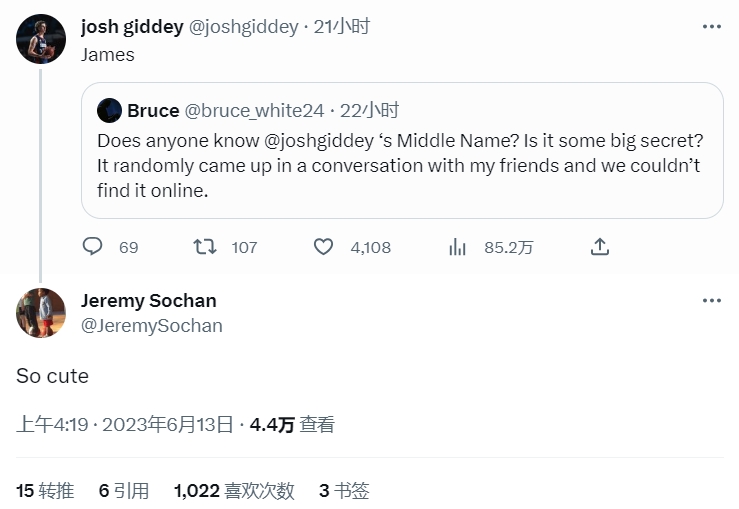
Task: Click the reply icon under josh giddey's tweet
Action: click(93, 247)
